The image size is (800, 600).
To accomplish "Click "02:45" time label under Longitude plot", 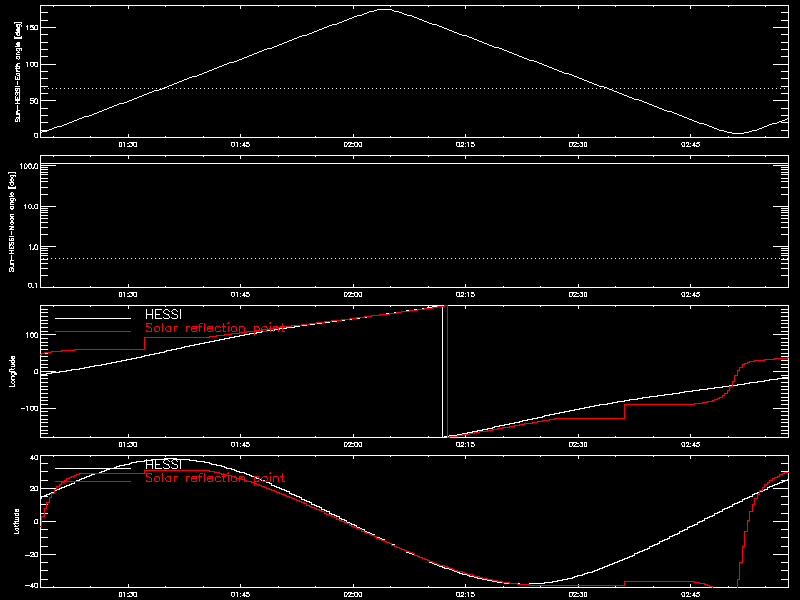I will tap(691, 445).
